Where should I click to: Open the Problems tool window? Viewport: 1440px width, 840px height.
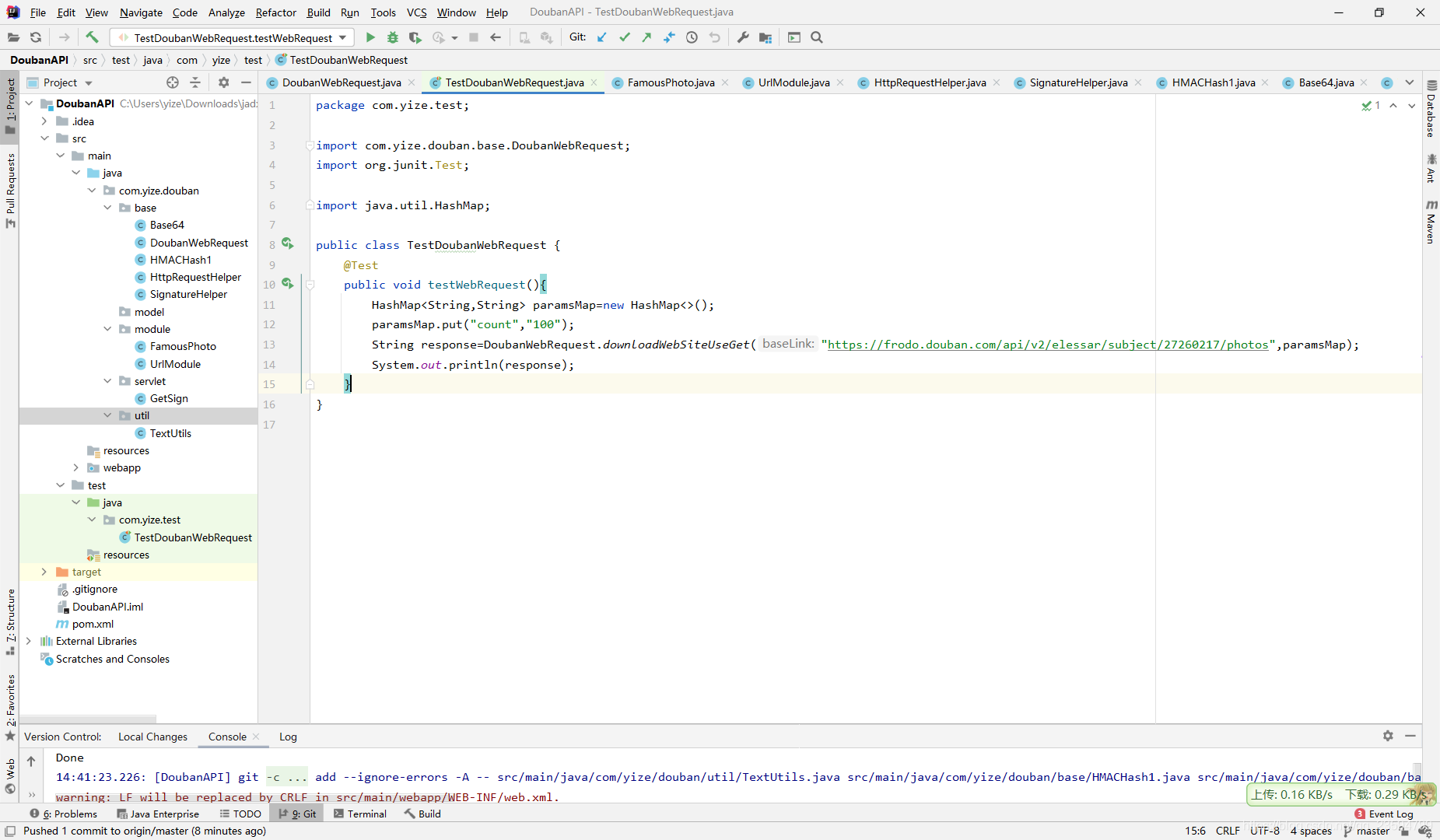point(64,814)
